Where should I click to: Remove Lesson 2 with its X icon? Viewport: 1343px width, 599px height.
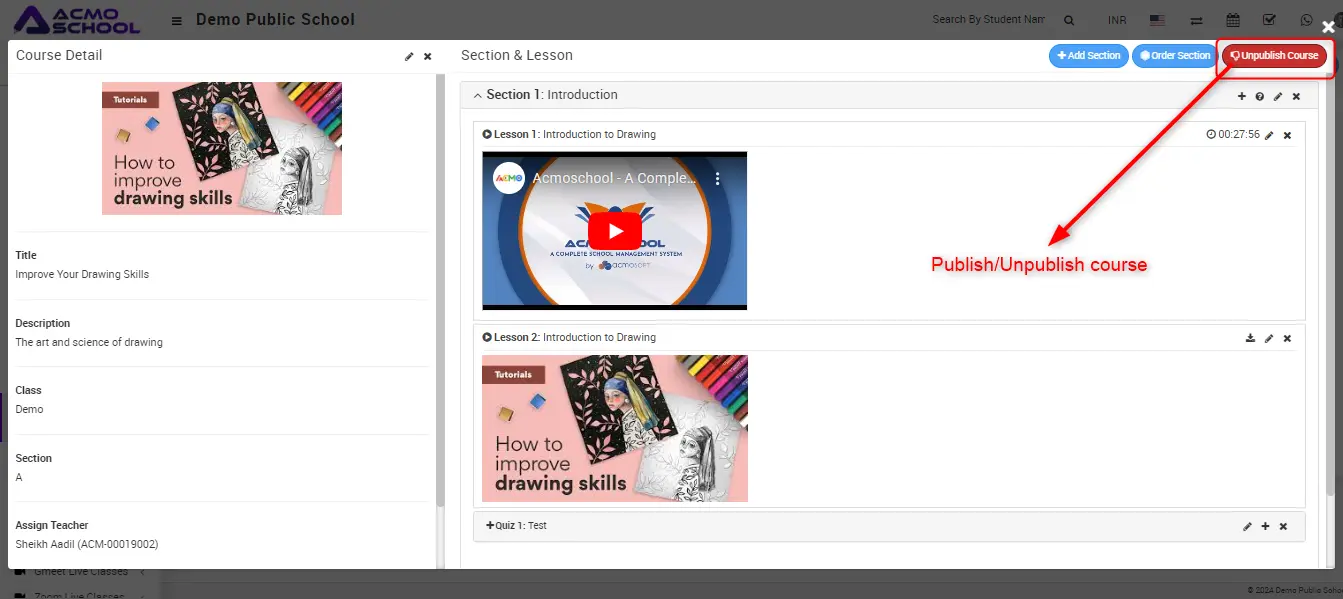[1287, 338]
